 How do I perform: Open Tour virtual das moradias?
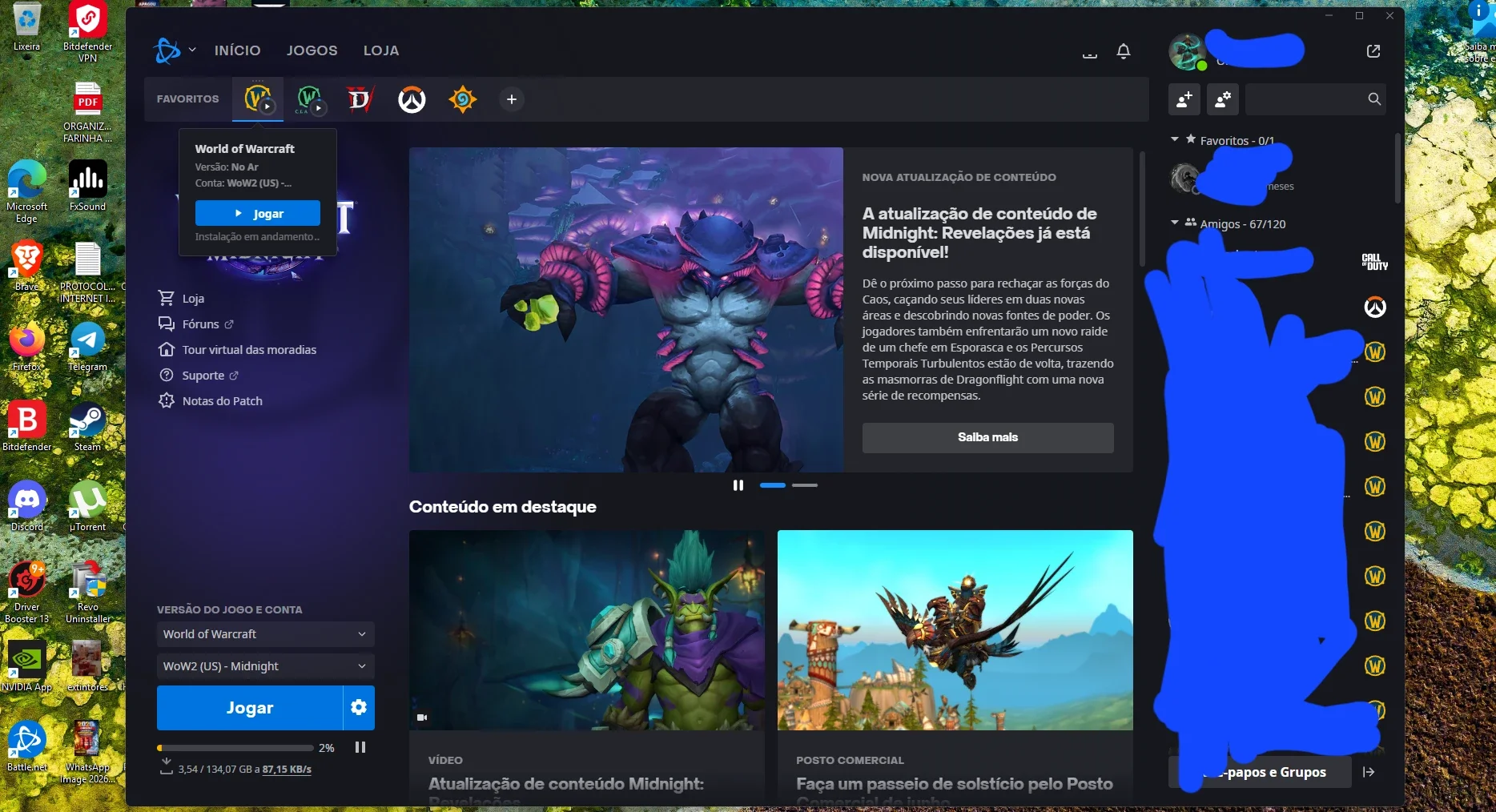tap(238, 350)
